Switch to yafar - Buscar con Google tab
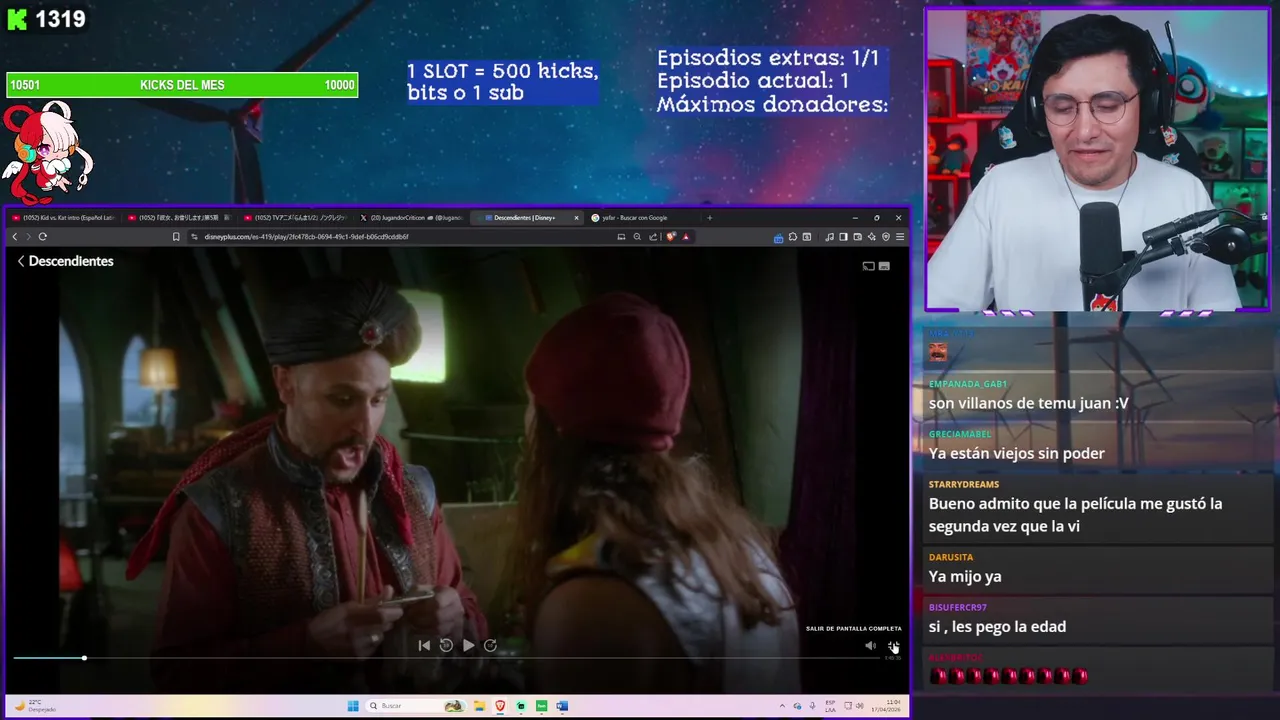 coord(641,217)
